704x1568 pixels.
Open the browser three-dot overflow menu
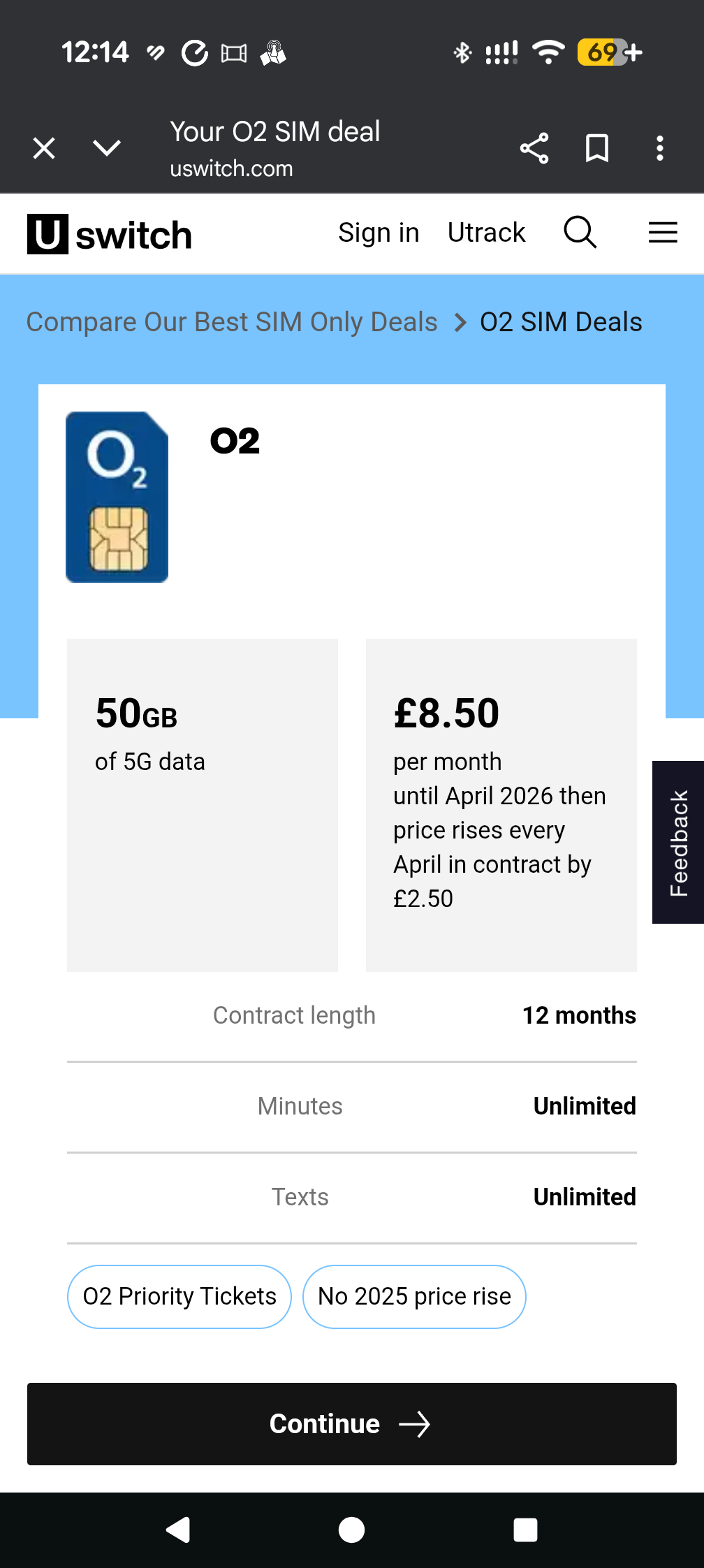point(659,147)
